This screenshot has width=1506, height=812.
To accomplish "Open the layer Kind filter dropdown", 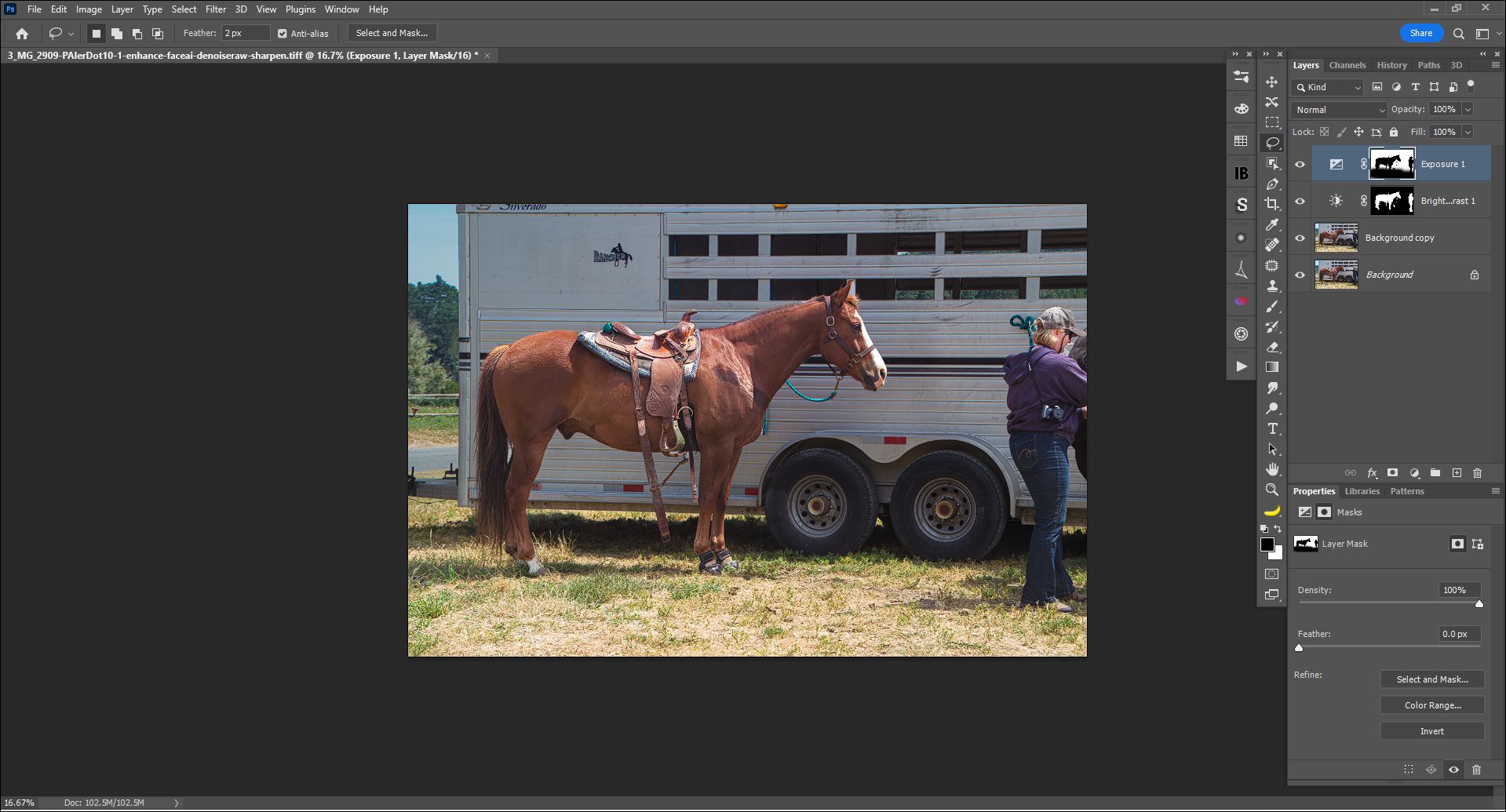I will pyautogui.click(x=1328, y=87).
